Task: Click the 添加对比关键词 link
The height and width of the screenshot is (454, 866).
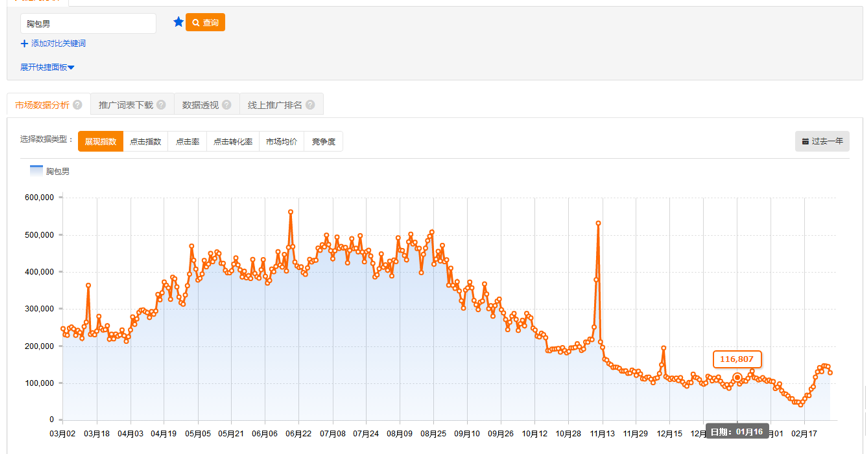Action: (x=58, y=44)
